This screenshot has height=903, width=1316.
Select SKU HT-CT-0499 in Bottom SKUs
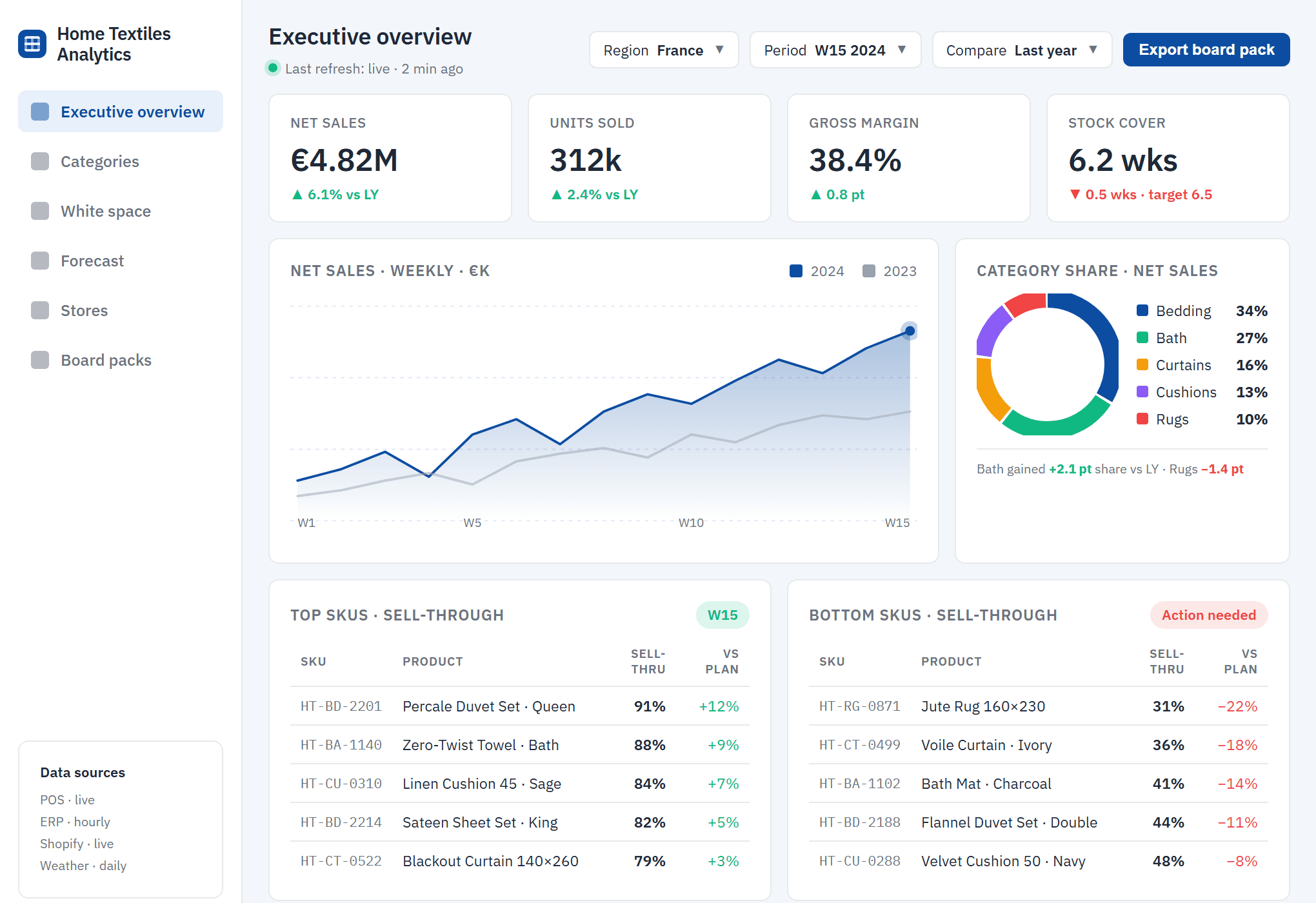tap(860, 745)
